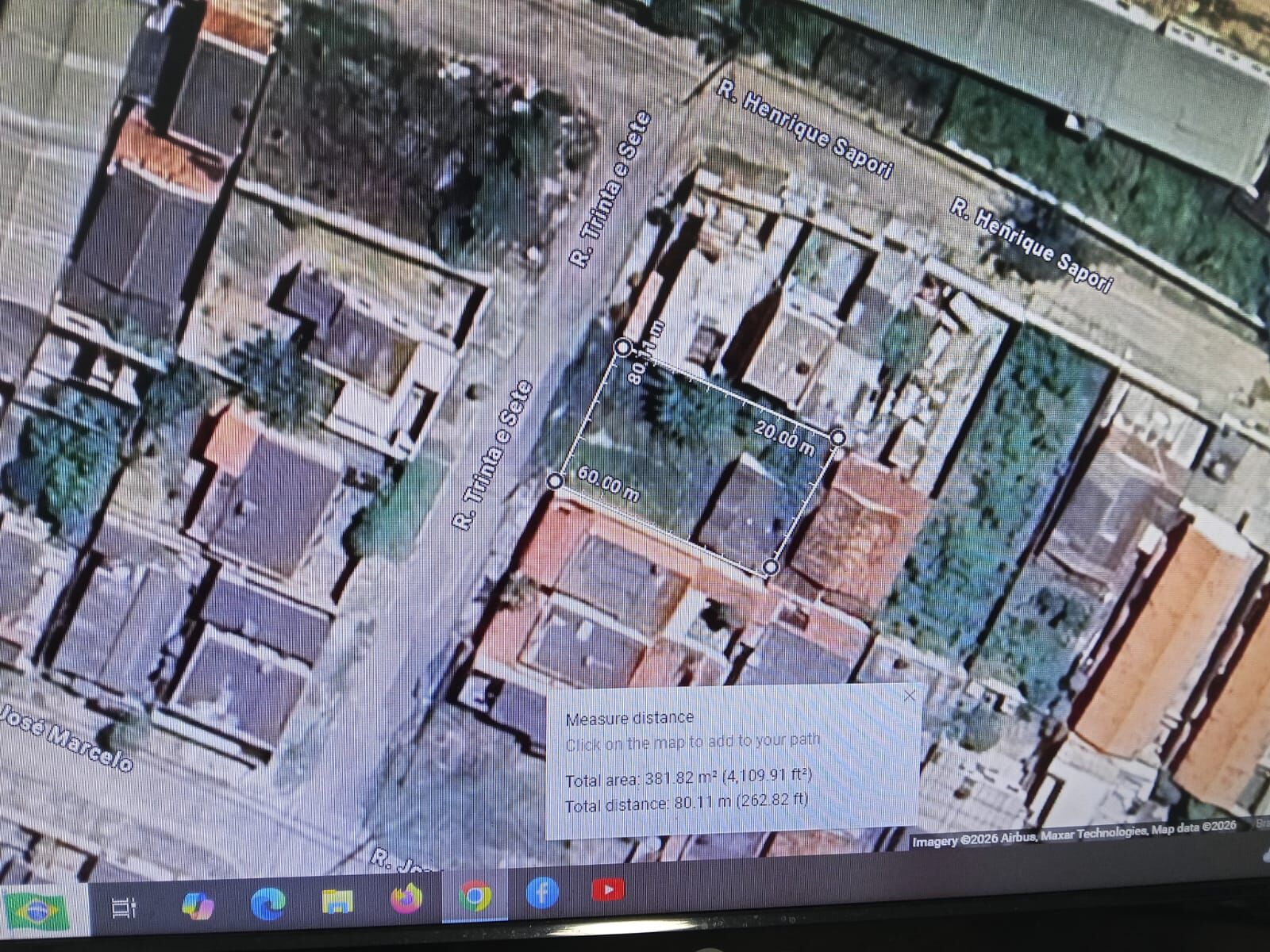
Task: Open Microsoft Edge from the taskbar
Action: pos(267,903)
